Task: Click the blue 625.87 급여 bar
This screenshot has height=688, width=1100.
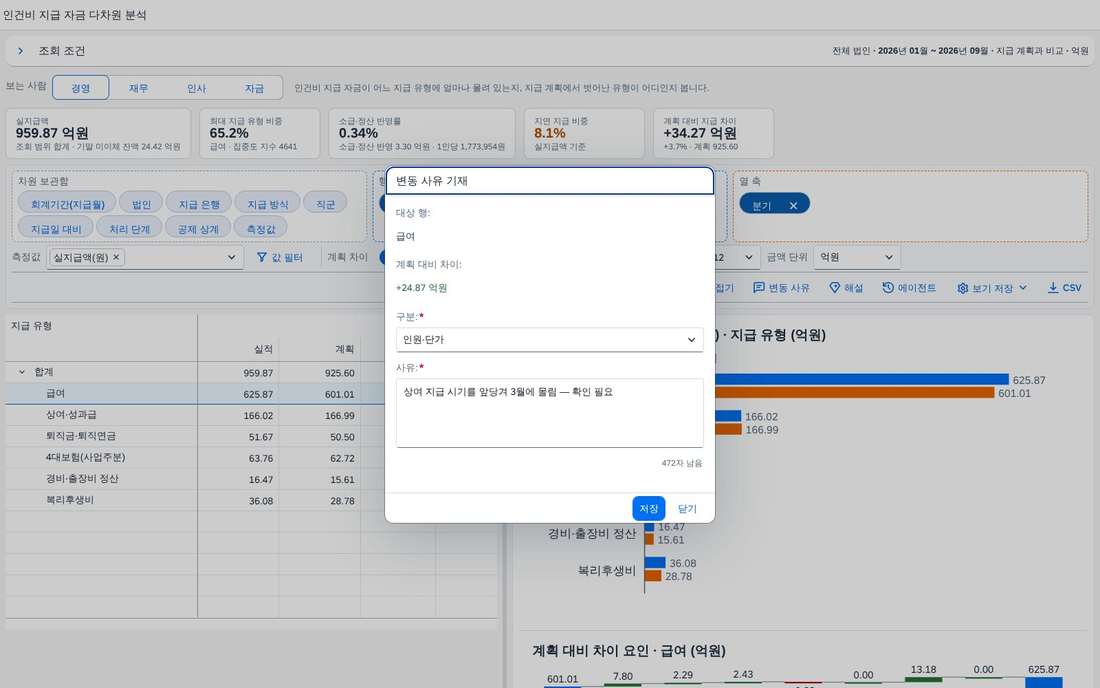Action: [861, 379]
